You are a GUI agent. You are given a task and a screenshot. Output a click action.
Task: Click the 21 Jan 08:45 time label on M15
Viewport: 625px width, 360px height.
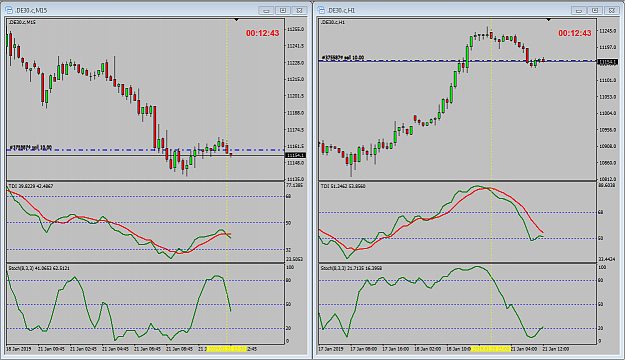point(179,349)
